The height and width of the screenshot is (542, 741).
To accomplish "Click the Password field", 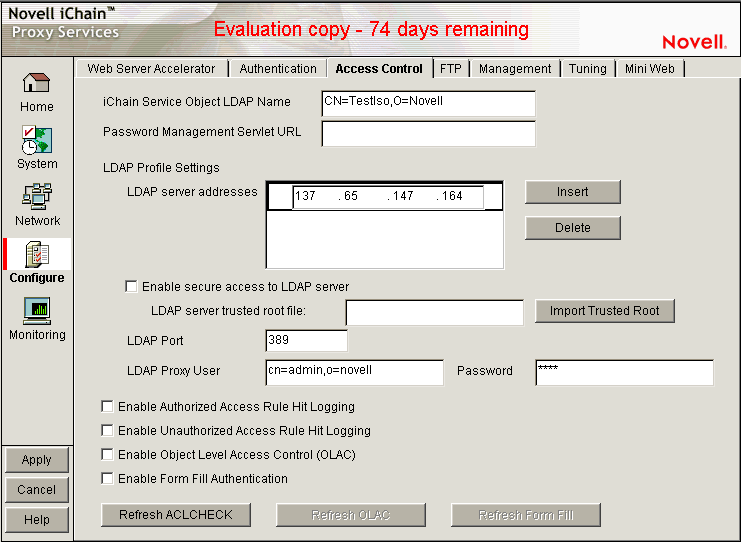I will [625, 372].
